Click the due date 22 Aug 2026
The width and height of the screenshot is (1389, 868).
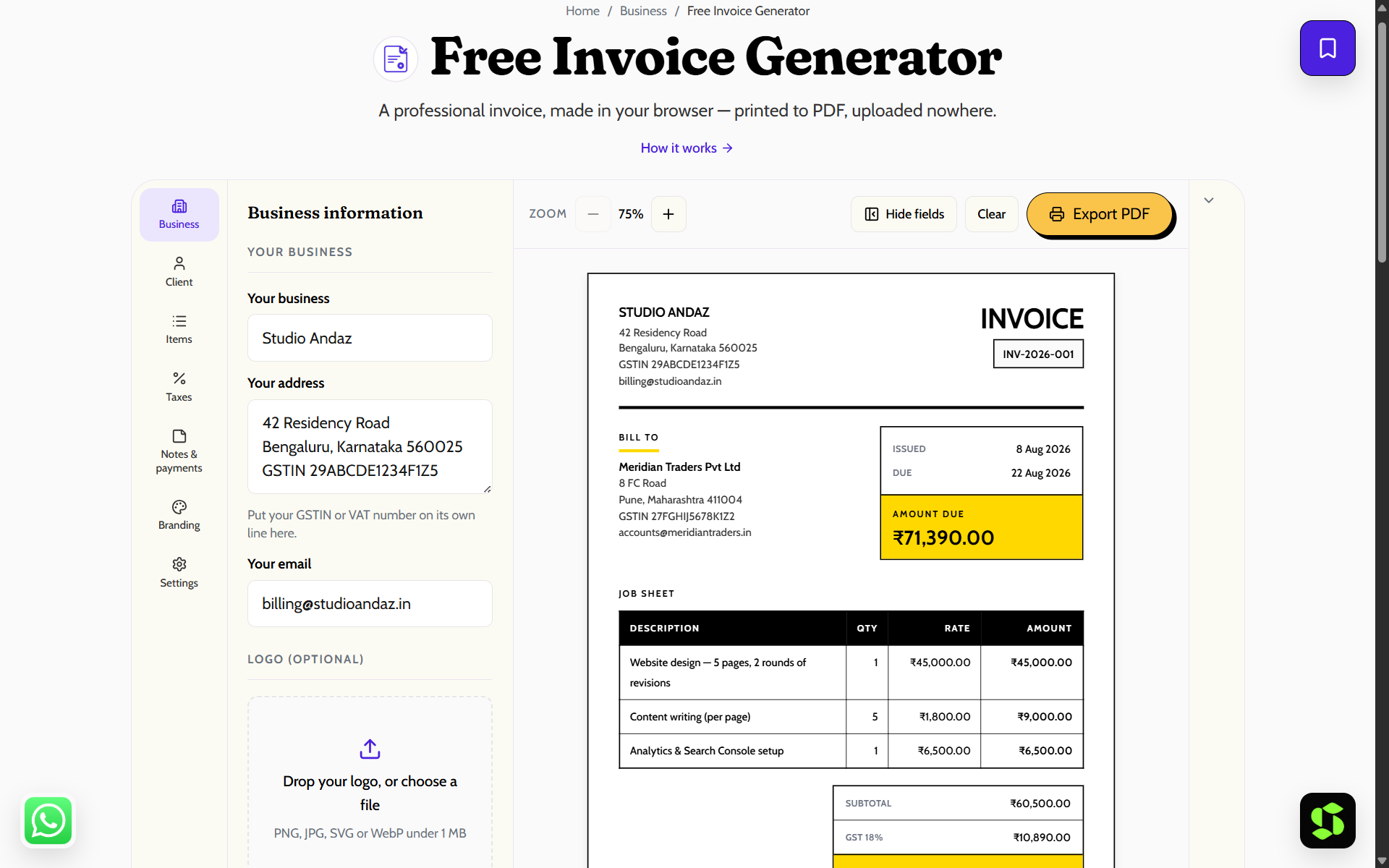point(1040,473)
